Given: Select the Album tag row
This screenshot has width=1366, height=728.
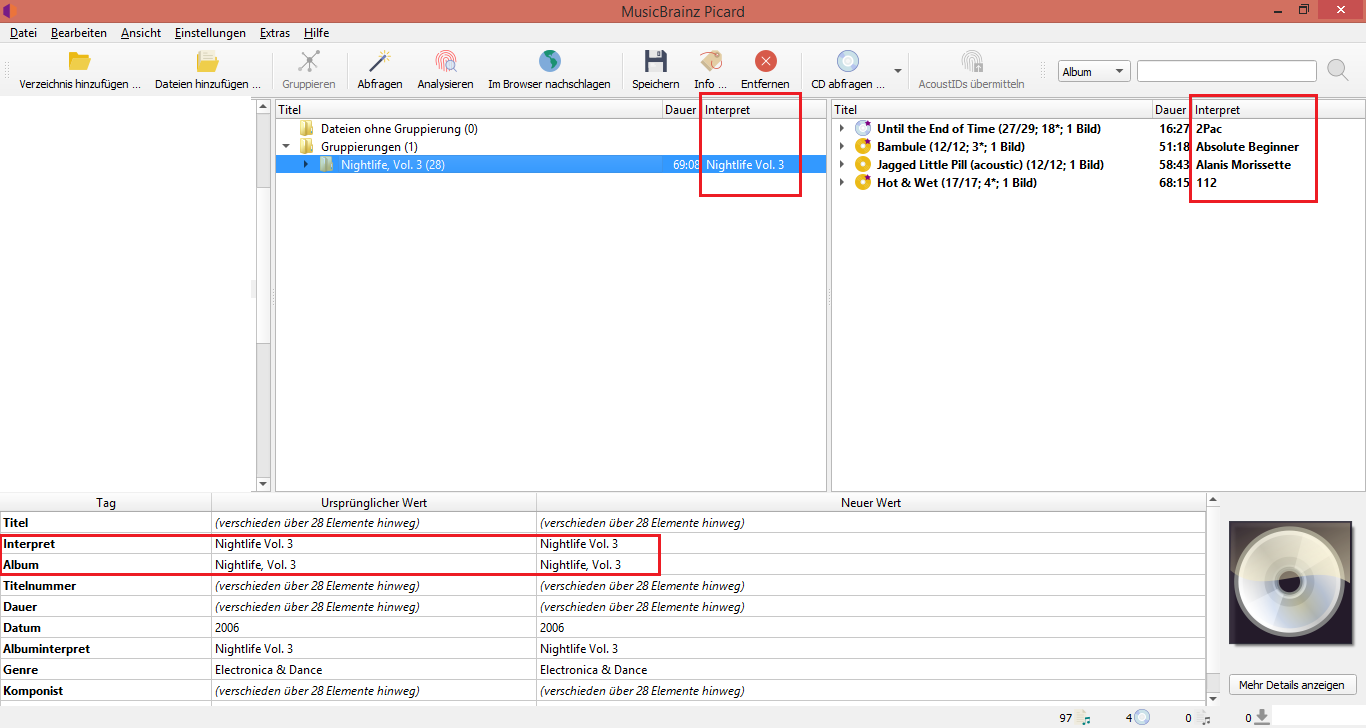Looking at the screenshot, I should click(603, 565).
